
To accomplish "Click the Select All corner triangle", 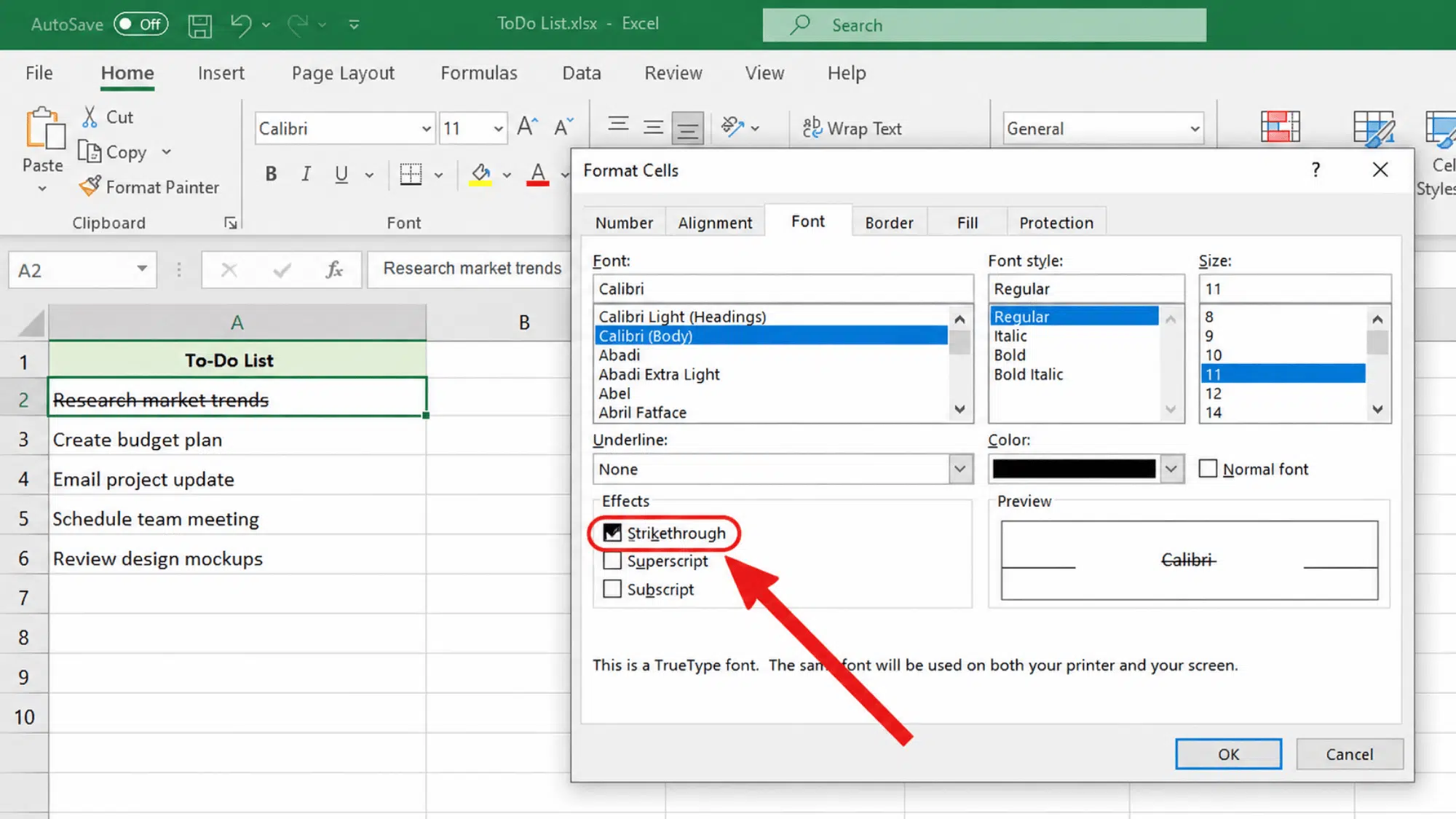I will click(x=31, y=323).
